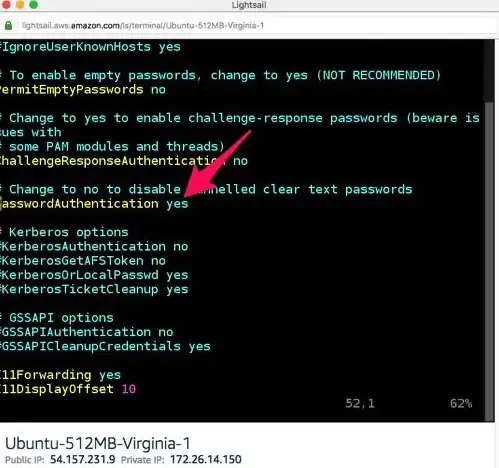Click the GSSAPIAuthentication no line

(87, 332)
